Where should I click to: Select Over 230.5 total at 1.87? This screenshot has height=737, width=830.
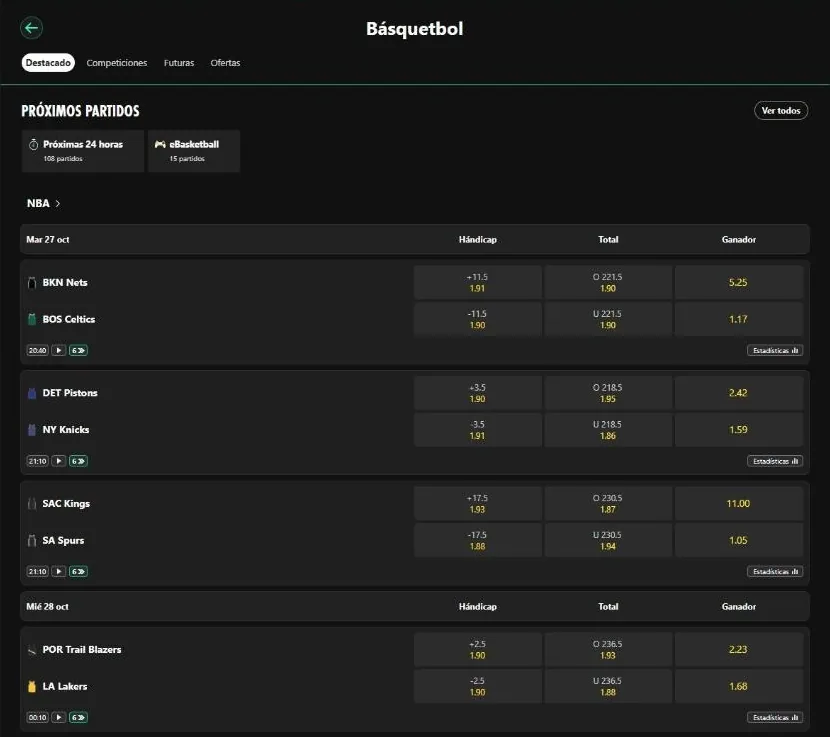click(608, 504)
